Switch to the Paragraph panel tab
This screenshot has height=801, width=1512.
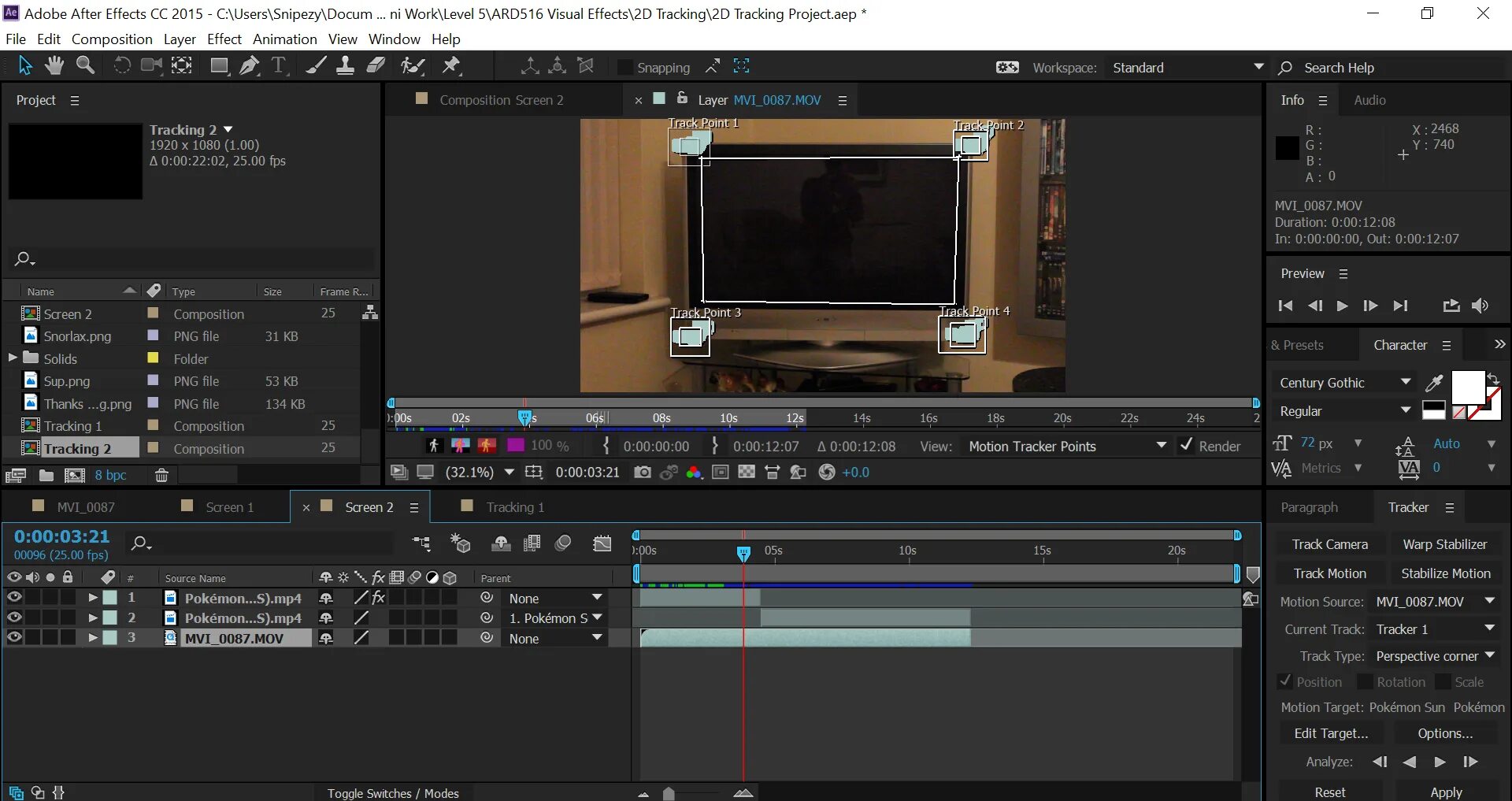point(1309,507)
